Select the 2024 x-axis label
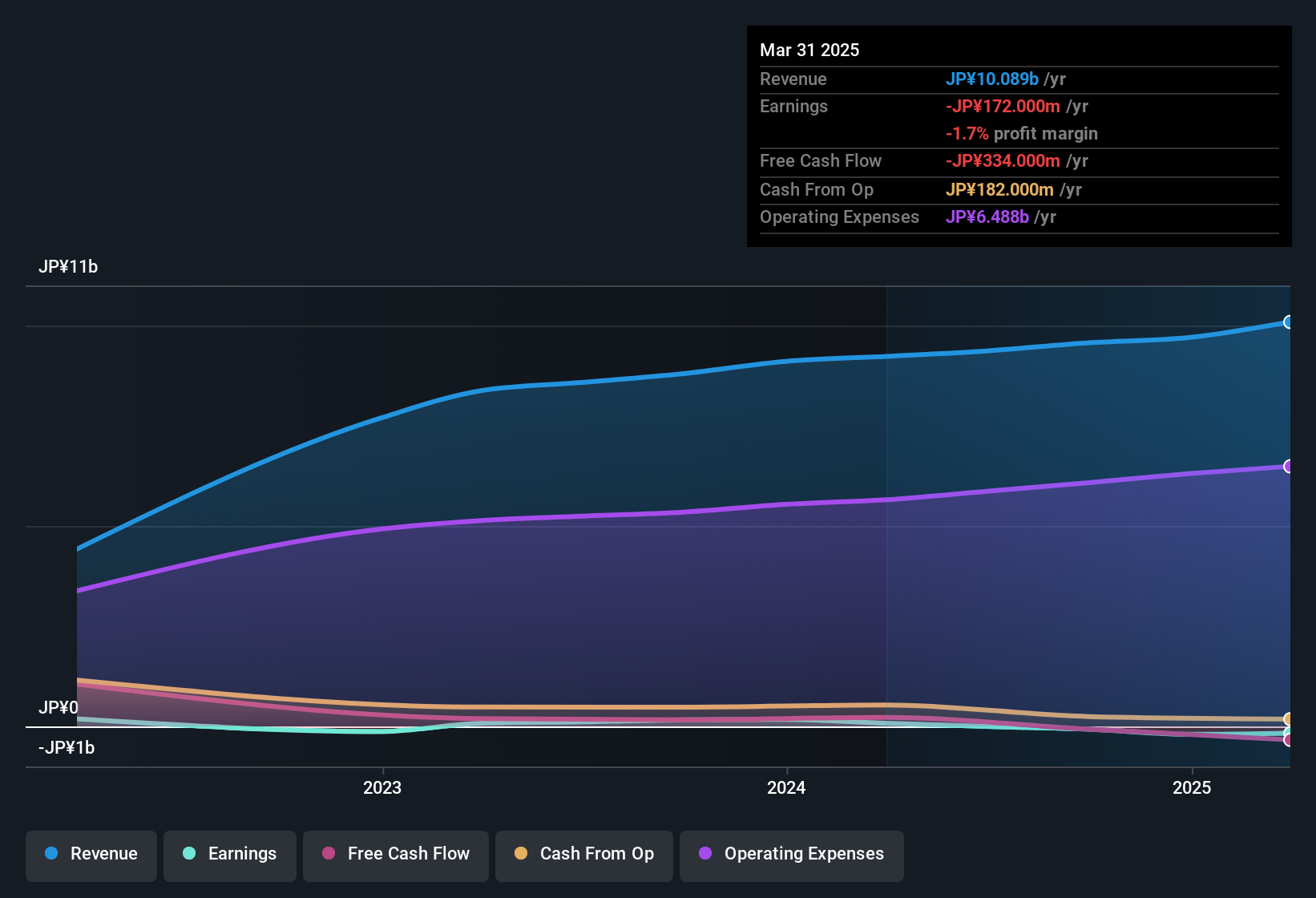 (x=786, y=787)
